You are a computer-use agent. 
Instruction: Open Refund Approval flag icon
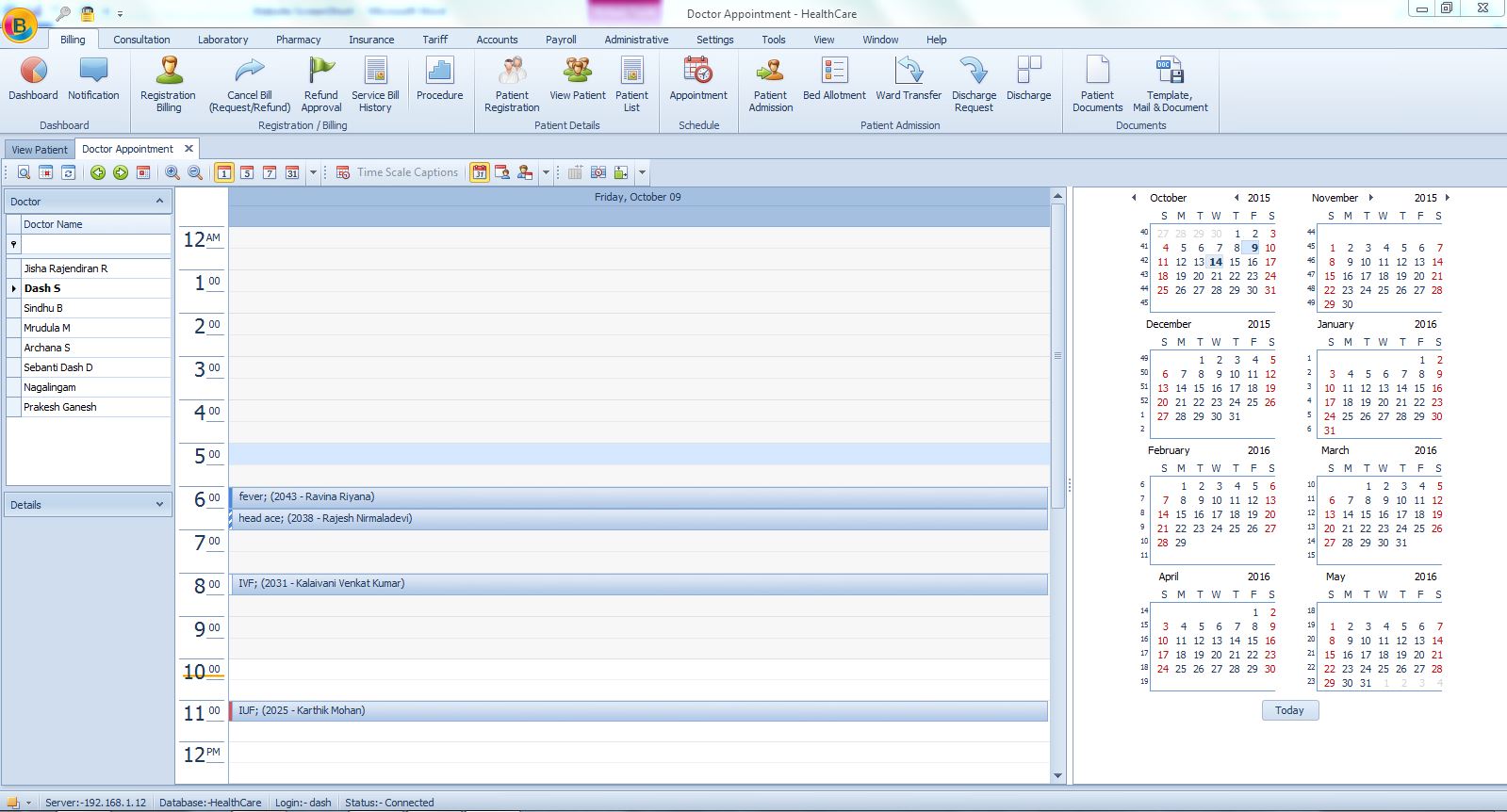pyautogui.click(x=321, y=85)
